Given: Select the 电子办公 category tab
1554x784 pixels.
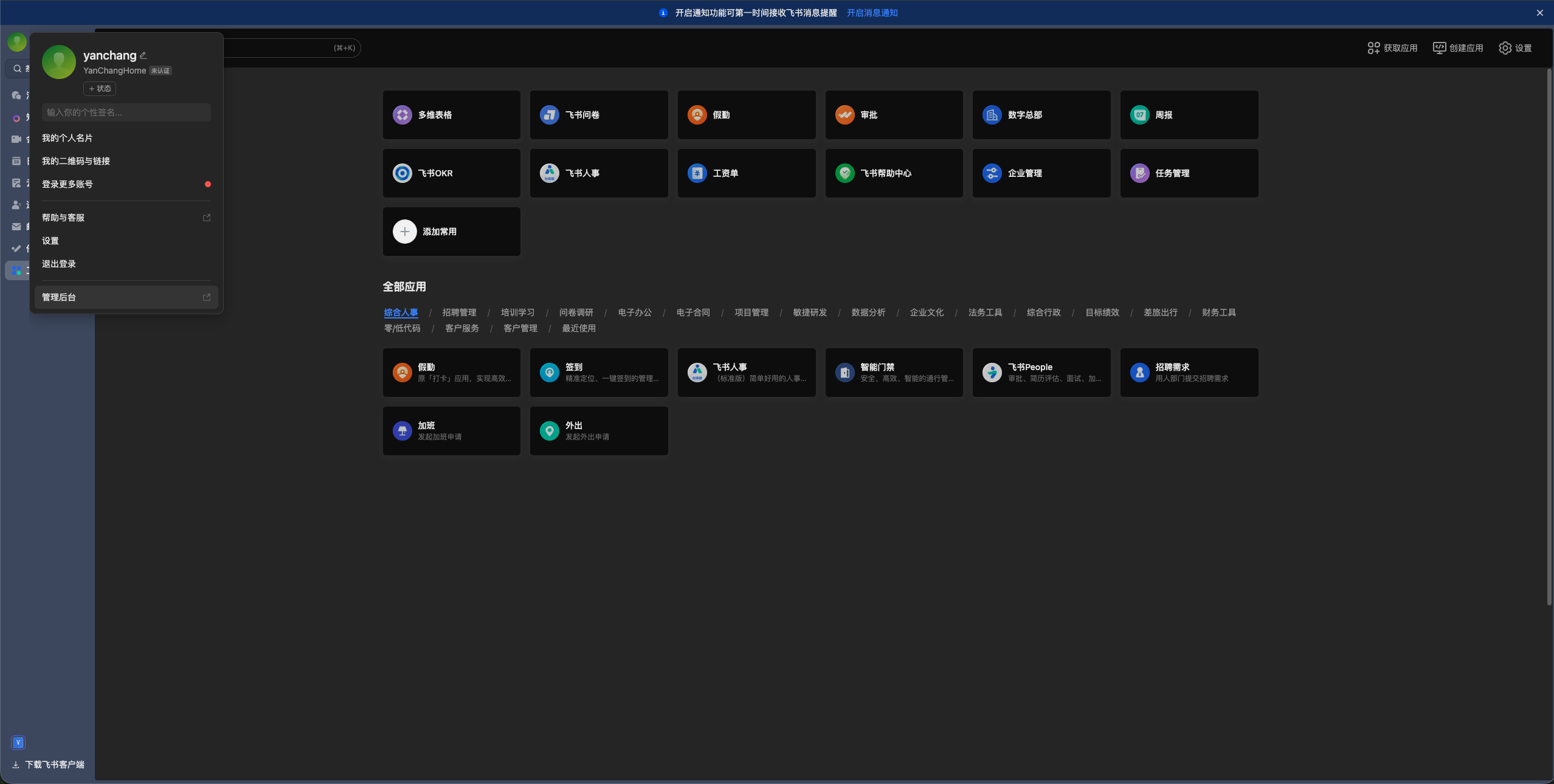Looking at the screenshot, I should [x=634, y=312].
